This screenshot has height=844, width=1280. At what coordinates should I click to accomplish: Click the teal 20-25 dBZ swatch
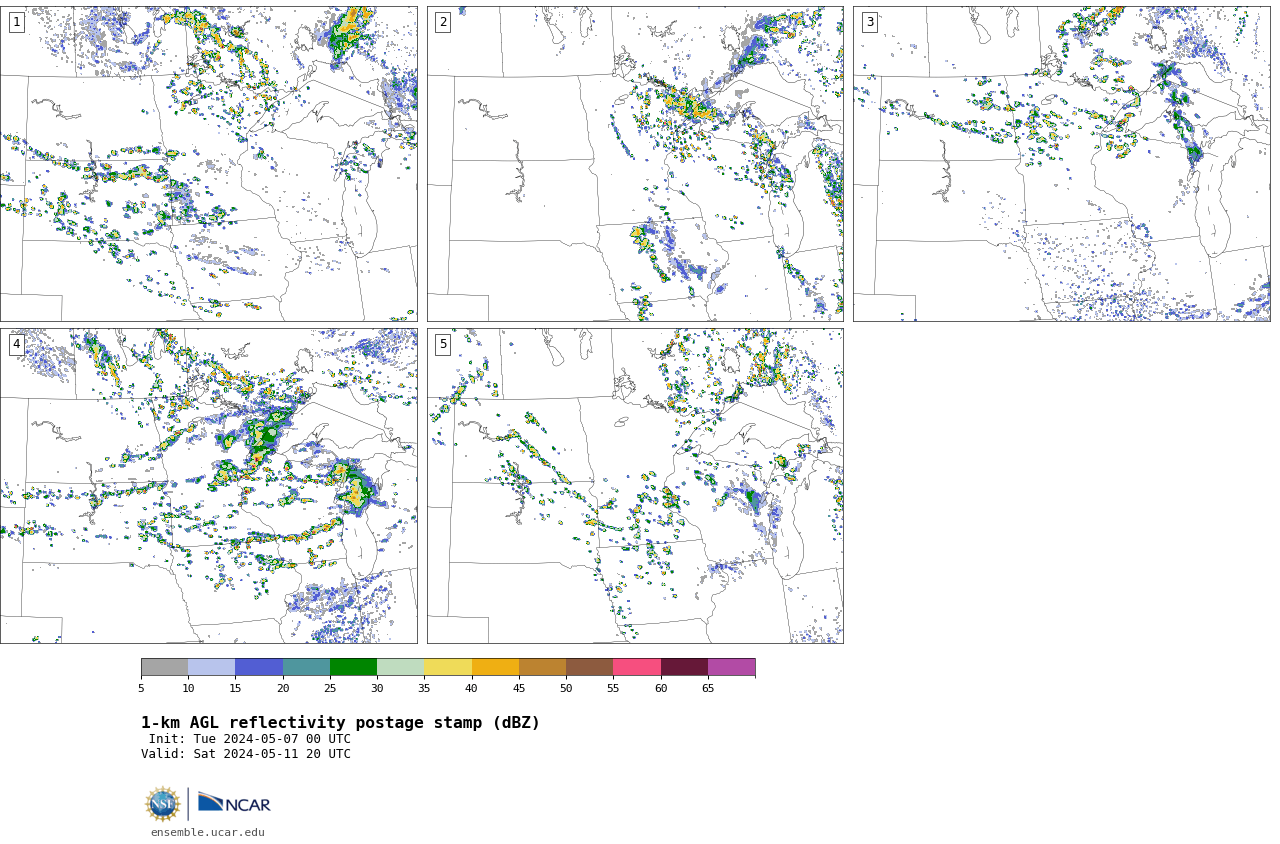click(x=306, y=667)
